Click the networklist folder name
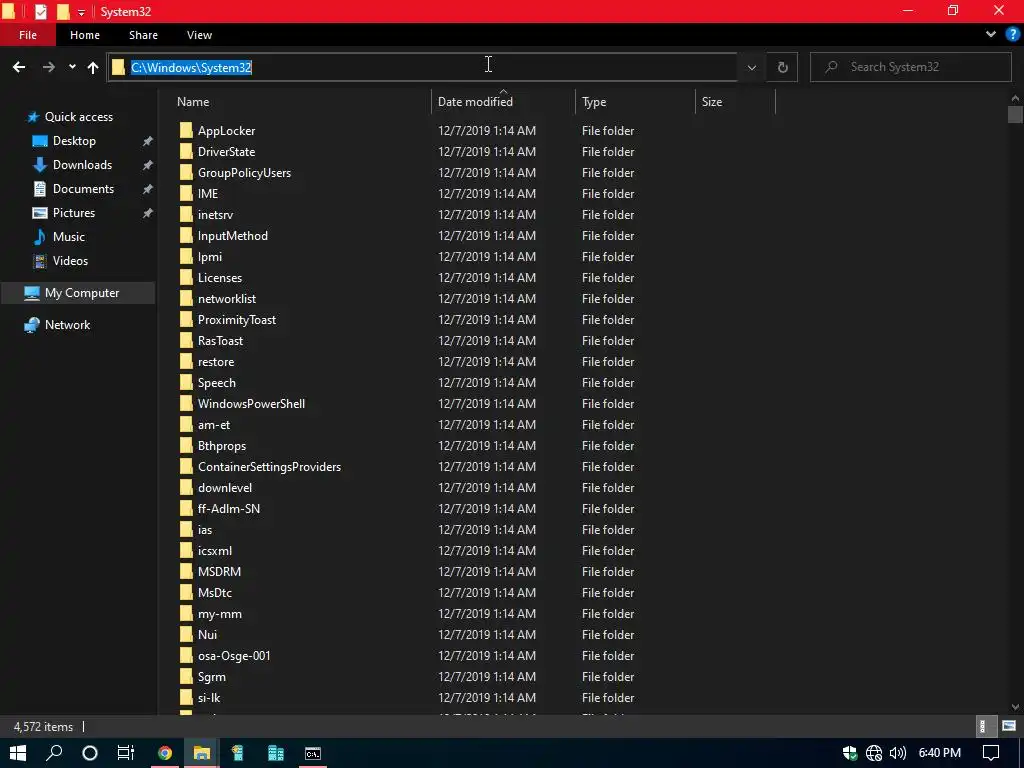1024x768 pixels. [x=227, y=298]
